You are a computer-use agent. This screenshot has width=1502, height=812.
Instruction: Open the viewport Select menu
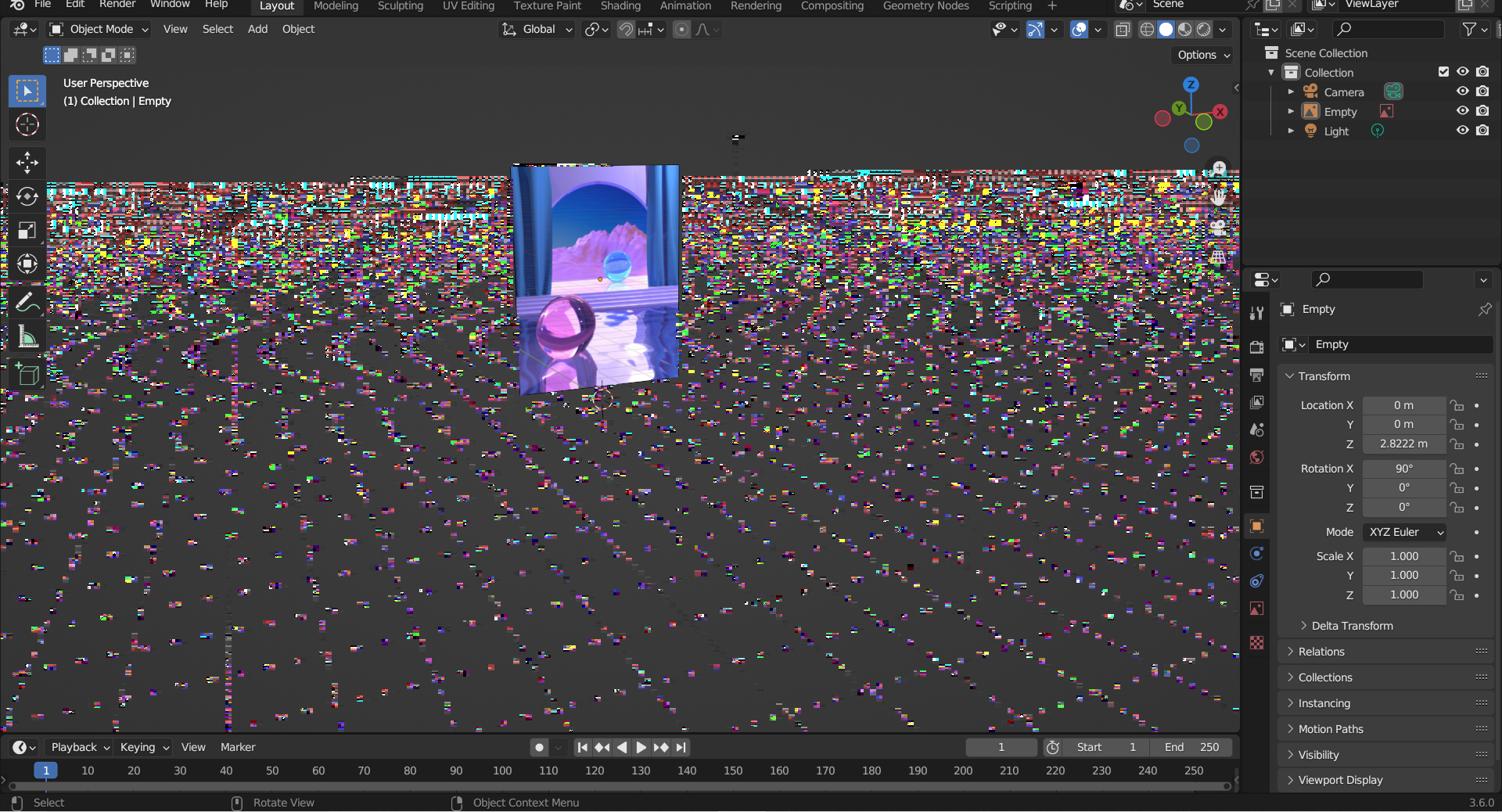click(217, 30)
